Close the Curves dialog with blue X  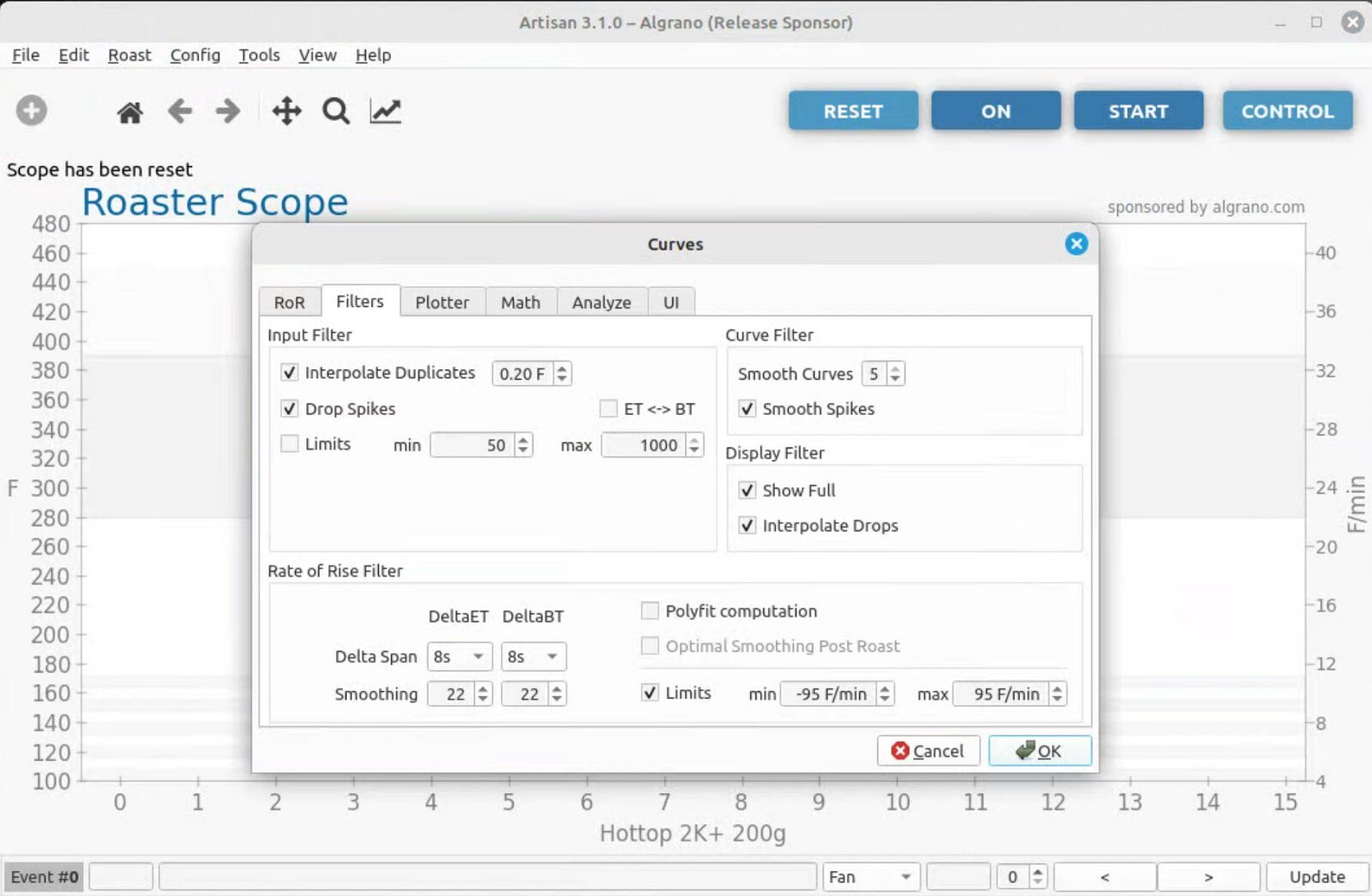coord(1076,244)
